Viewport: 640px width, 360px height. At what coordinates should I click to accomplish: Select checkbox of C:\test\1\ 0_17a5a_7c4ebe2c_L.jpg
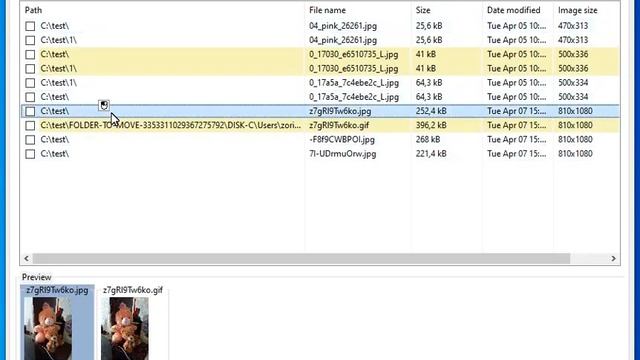click(x=30, y=83)
